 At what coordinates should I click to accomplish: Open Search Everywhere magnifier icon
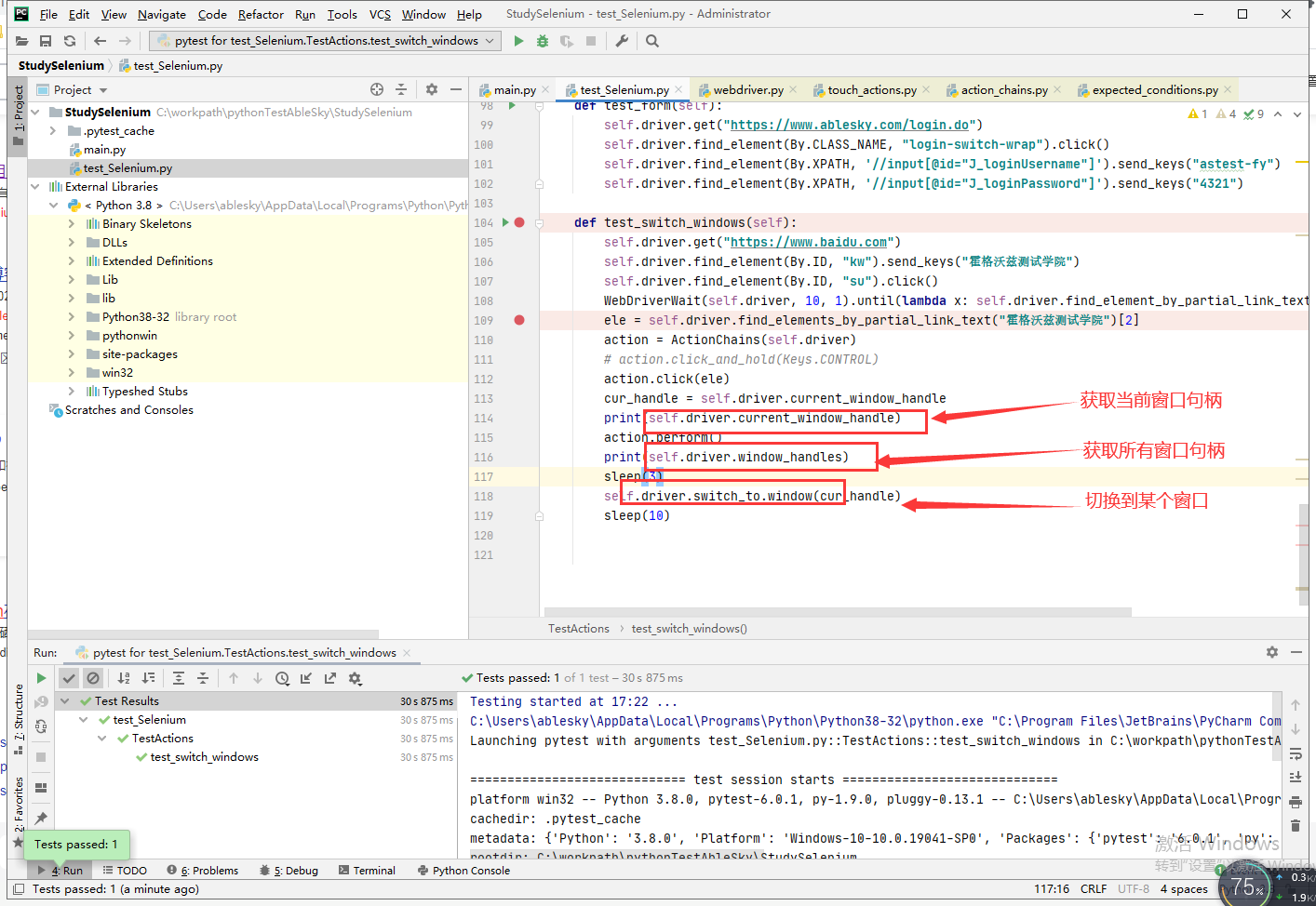(652, 41)
